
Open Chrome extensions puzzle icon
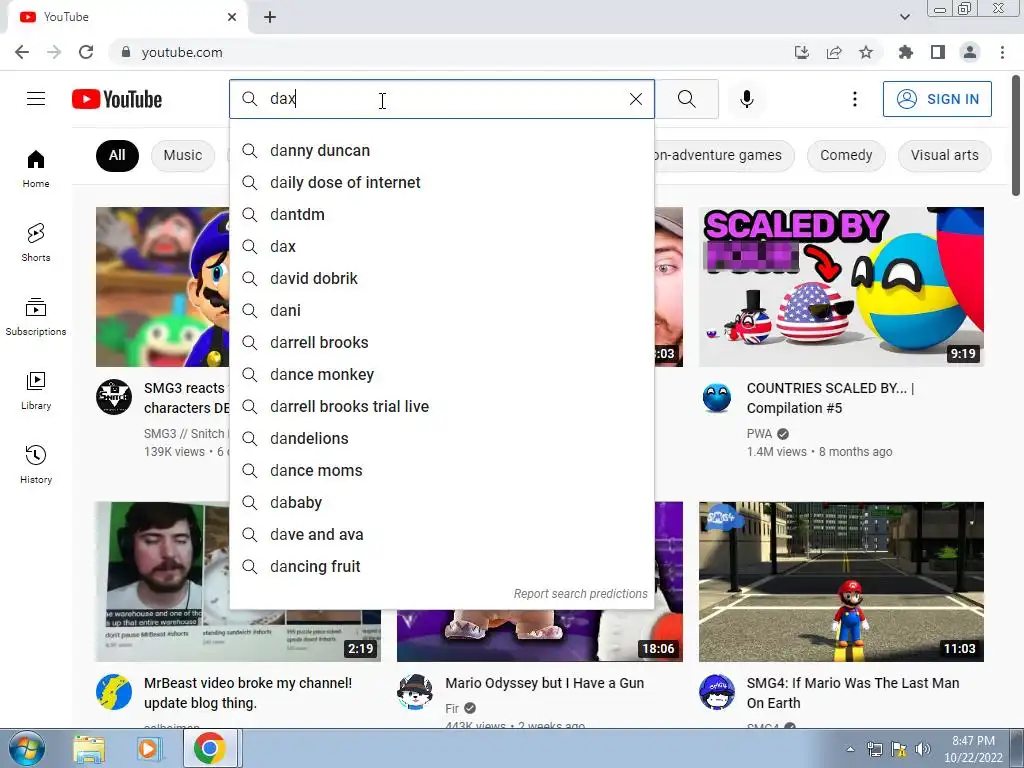pos(906,52)
